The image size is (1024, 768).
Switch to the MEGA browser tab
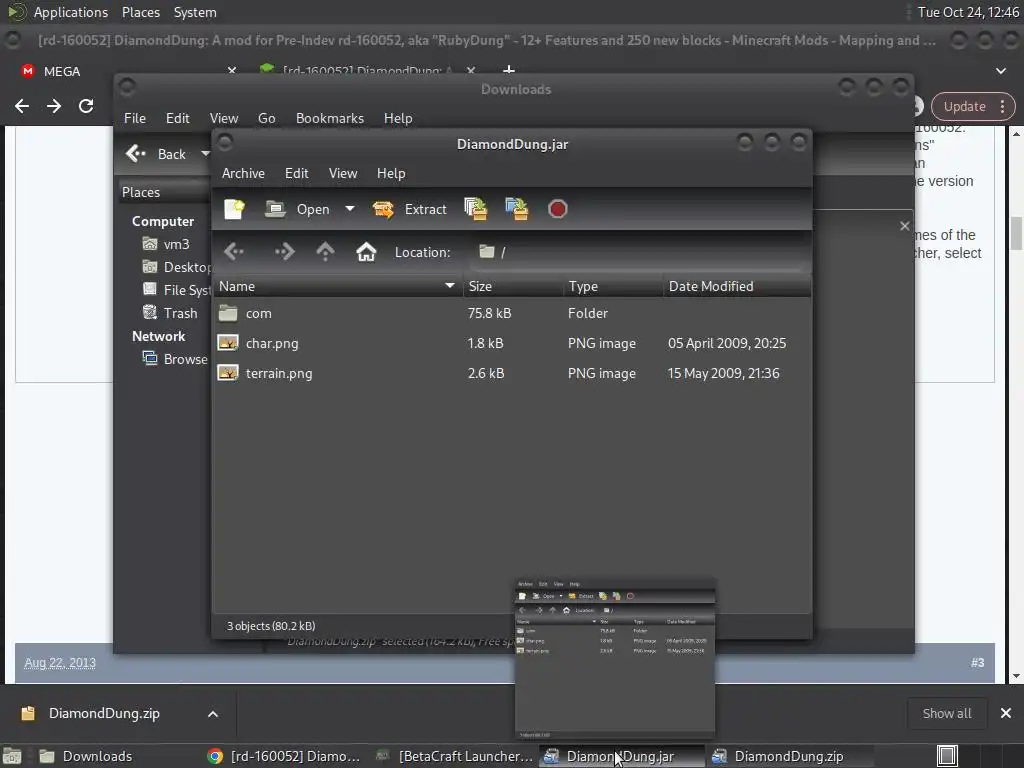pos(62,71)
